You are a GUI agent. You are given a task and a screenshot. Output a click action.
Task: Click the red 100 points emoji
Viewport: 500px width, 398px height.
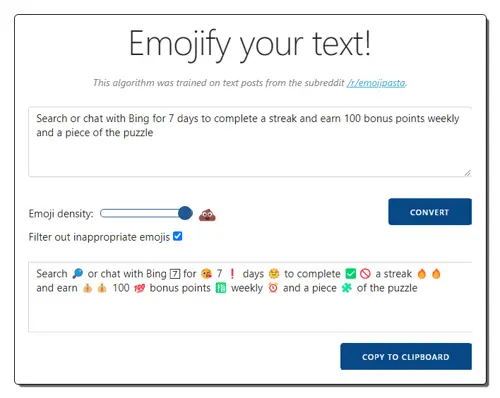(x=139, y=288)
